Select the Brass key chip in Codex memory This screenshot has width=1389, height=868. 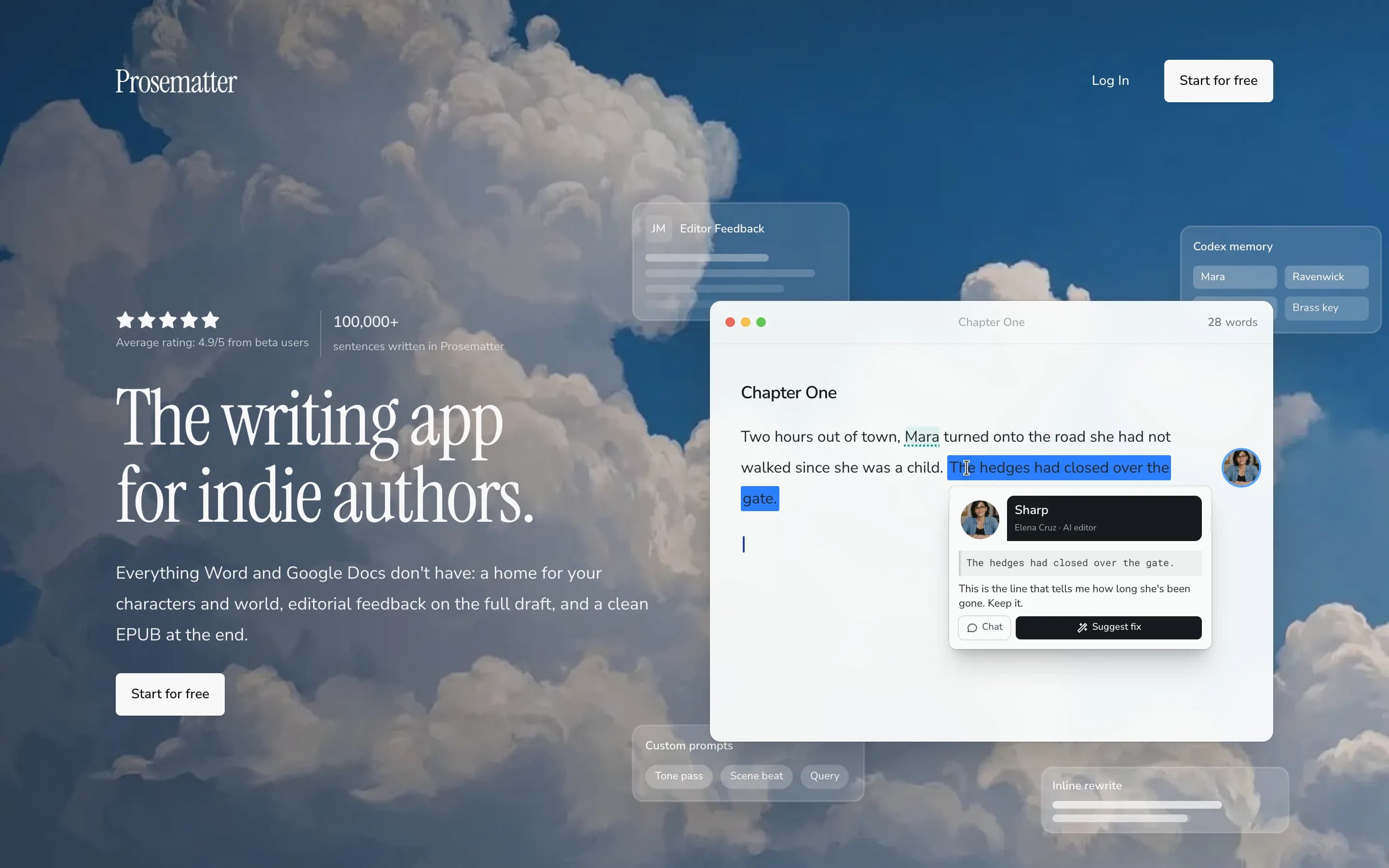(x=1326, y=308)
